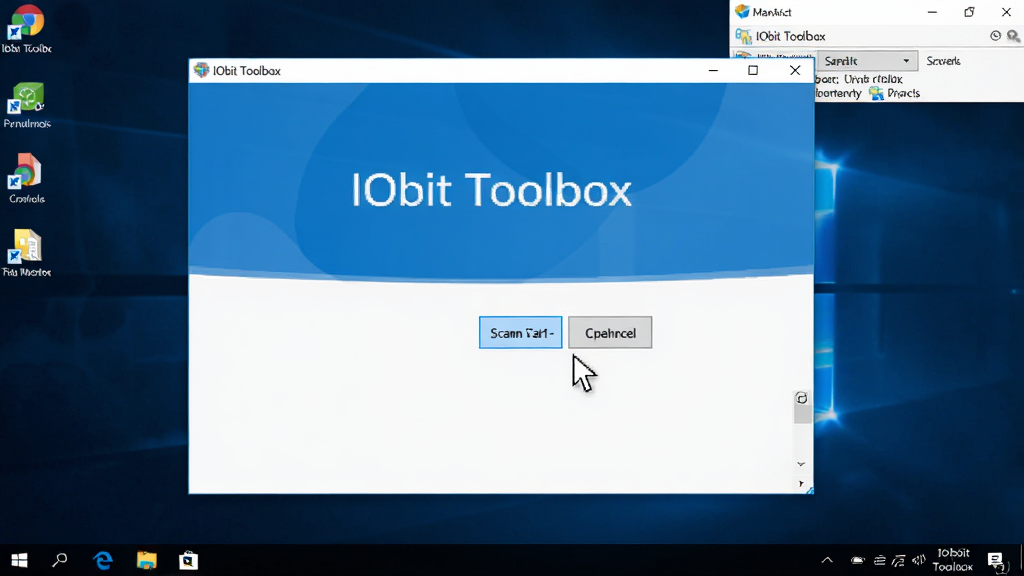Open the green recycle desktop shortcut

(26, 106)
